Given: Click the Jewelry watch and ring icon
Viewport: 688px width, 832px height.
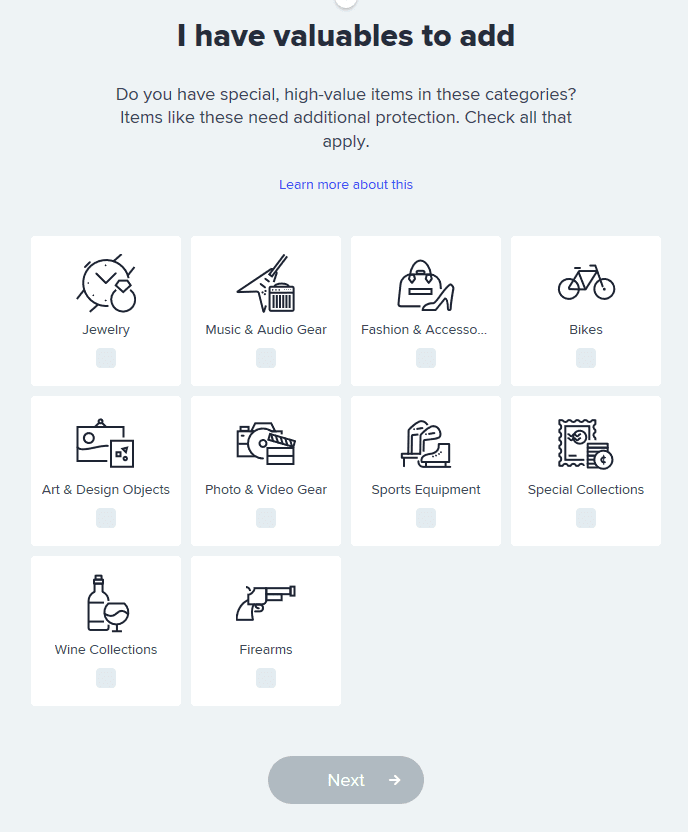Looking at the screenshot, I should pyautogui.click(x=106, y=283).
